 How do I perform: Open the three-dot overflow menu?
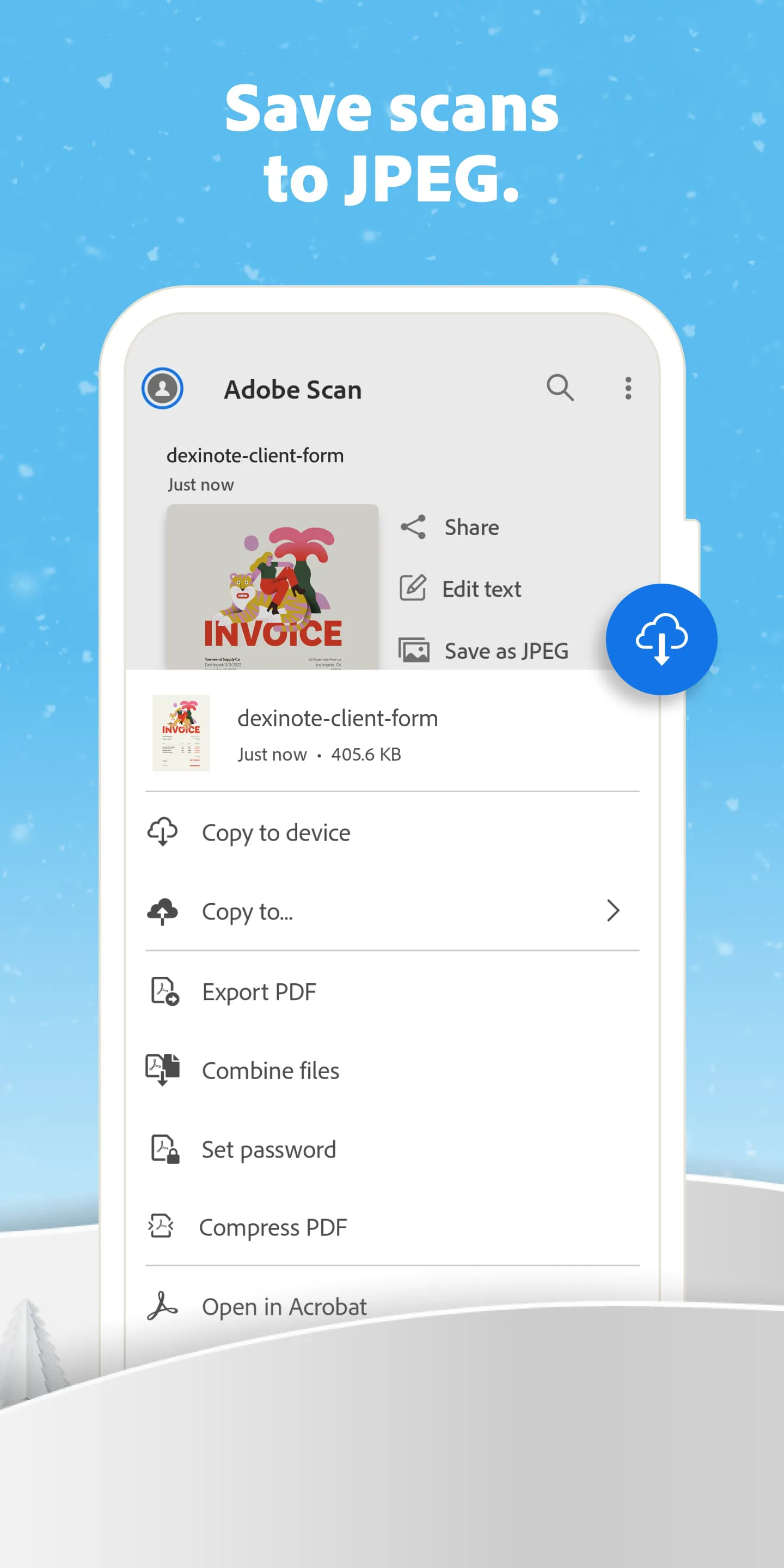coord(628,388)
